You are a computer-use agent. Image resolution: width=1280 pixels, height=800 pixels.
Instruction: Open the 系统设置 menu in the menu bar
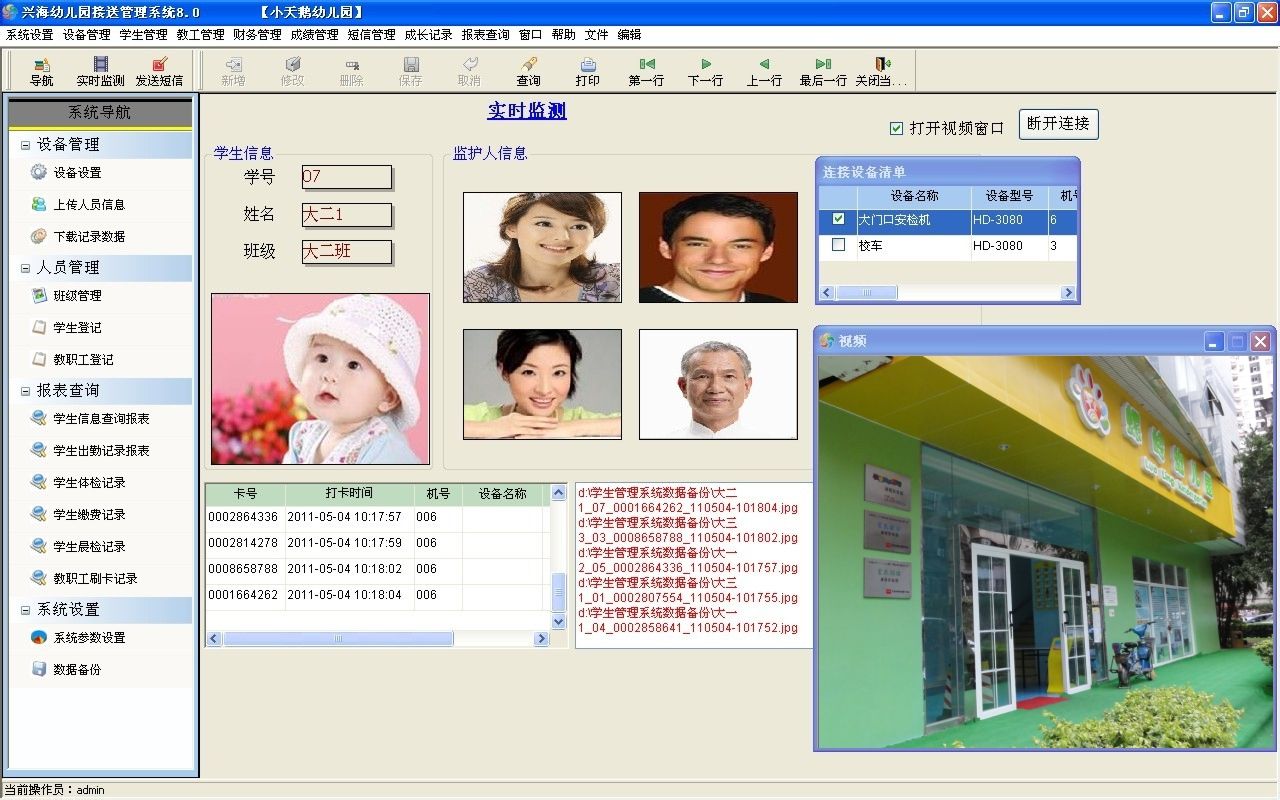[29, 34]
